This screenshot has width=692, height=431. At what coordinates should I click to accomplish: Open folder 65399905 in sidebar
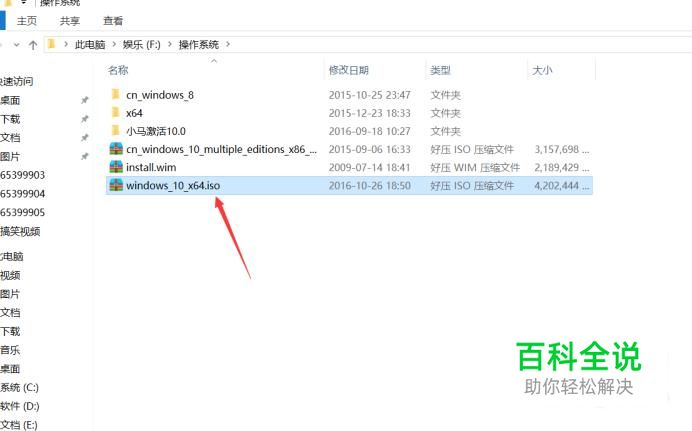click(23, 213)
